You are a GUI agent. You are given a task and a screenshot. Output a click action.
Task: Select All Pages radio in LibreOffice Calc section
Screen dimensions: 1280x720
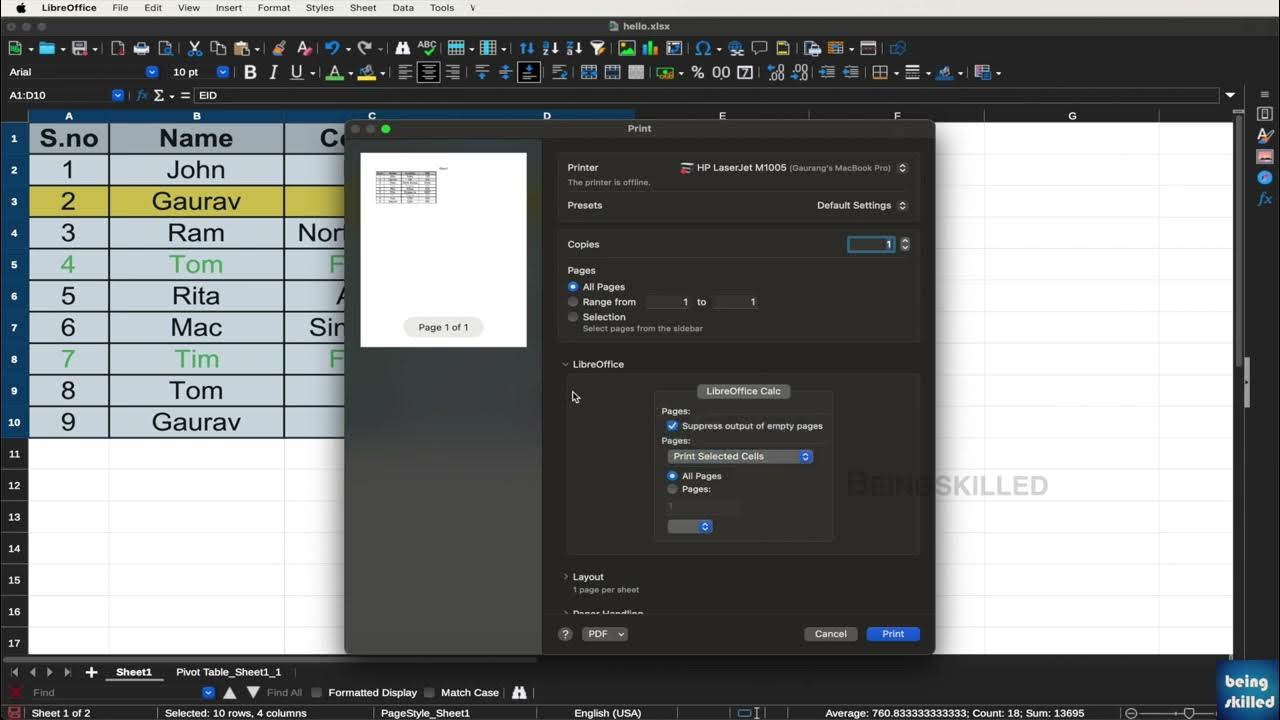point(672,476)
